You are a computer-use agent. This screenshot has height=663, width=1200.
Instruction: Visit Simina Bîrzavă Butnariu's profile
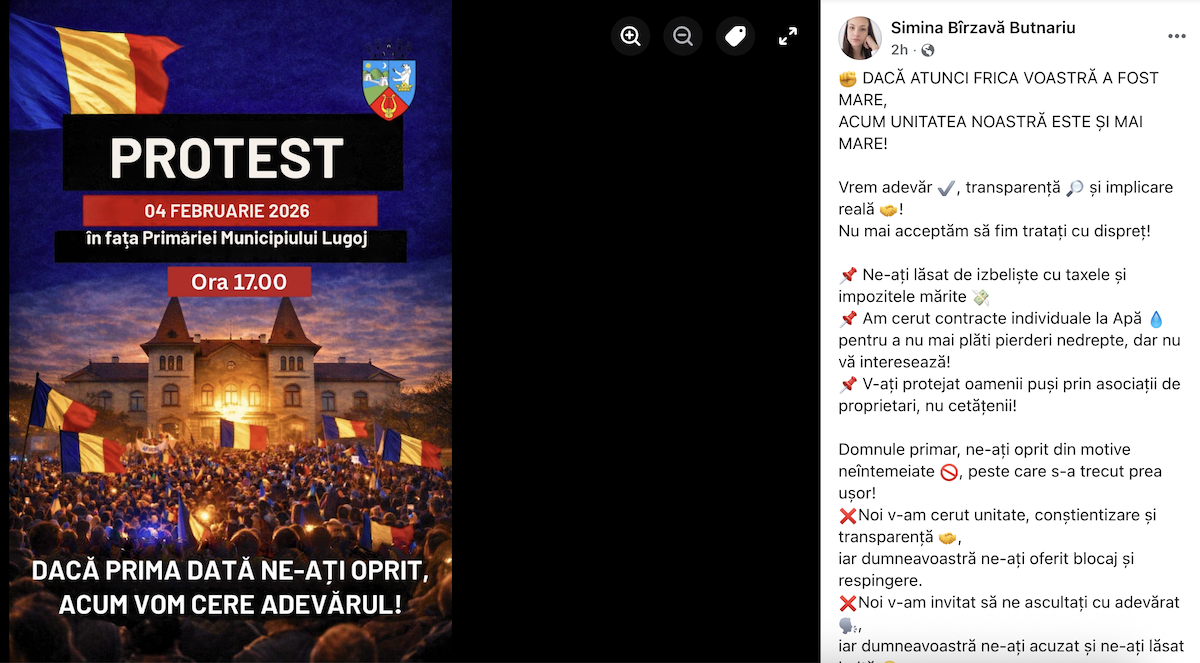click(x=983, y=28)
